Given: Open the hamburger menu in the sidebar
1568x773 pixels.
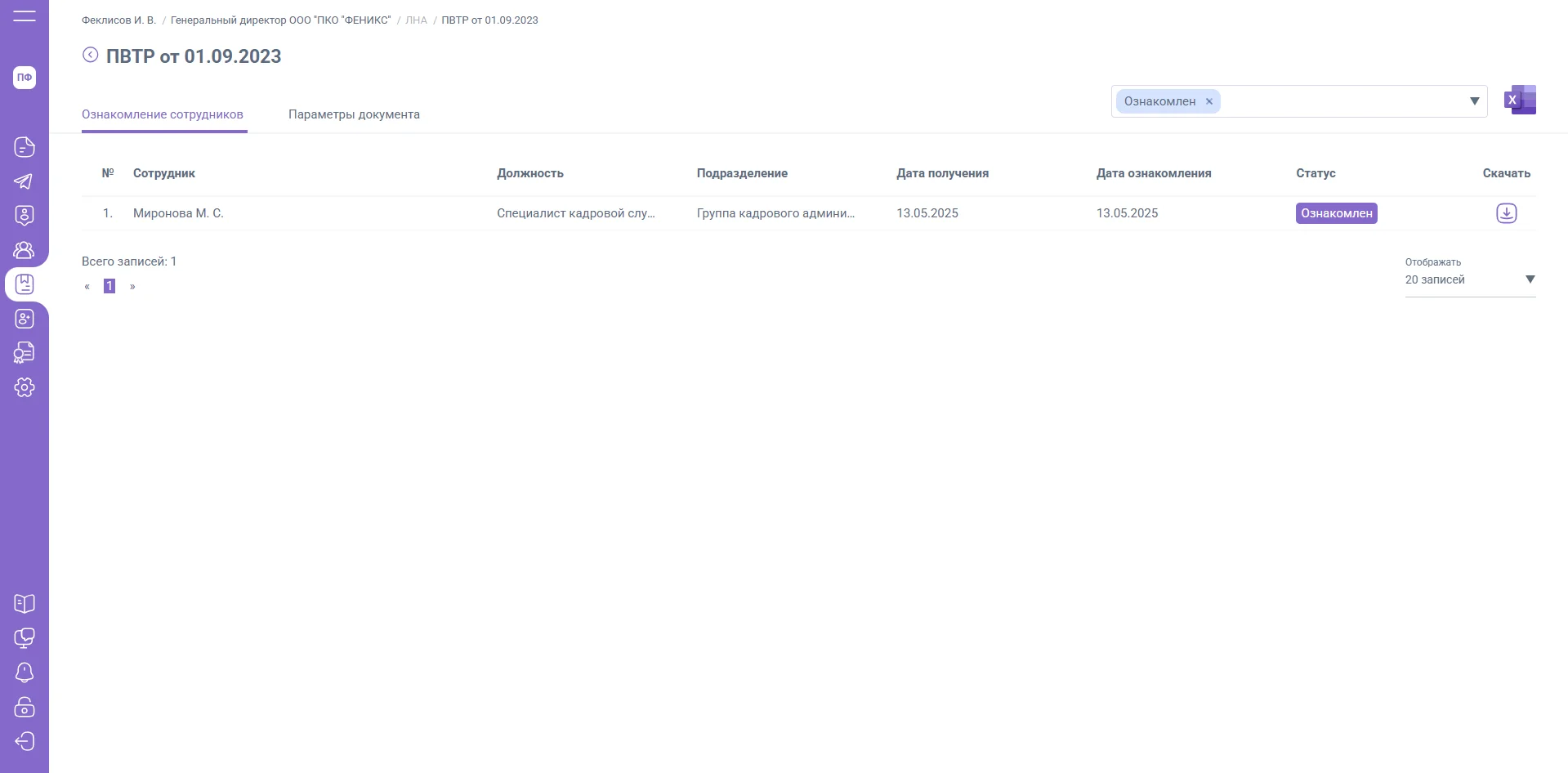Looking at the screenshot, I should pos(25,16).
